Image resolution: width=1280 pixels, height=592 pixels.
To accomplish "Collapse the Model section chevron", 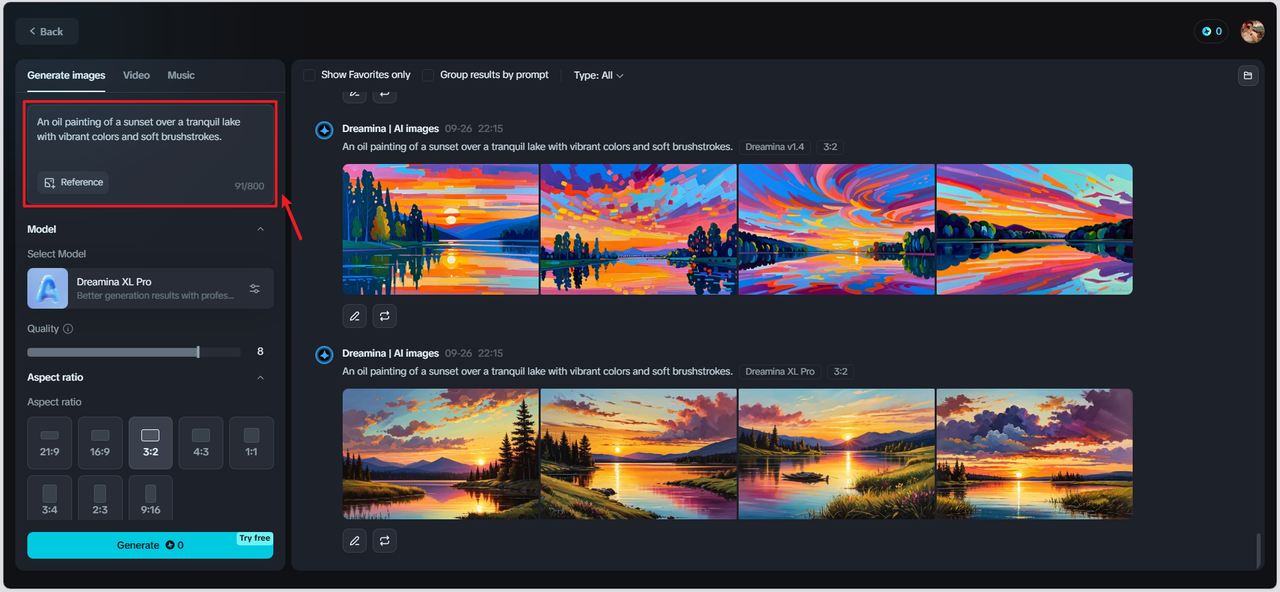I will [x=261, y=229].
